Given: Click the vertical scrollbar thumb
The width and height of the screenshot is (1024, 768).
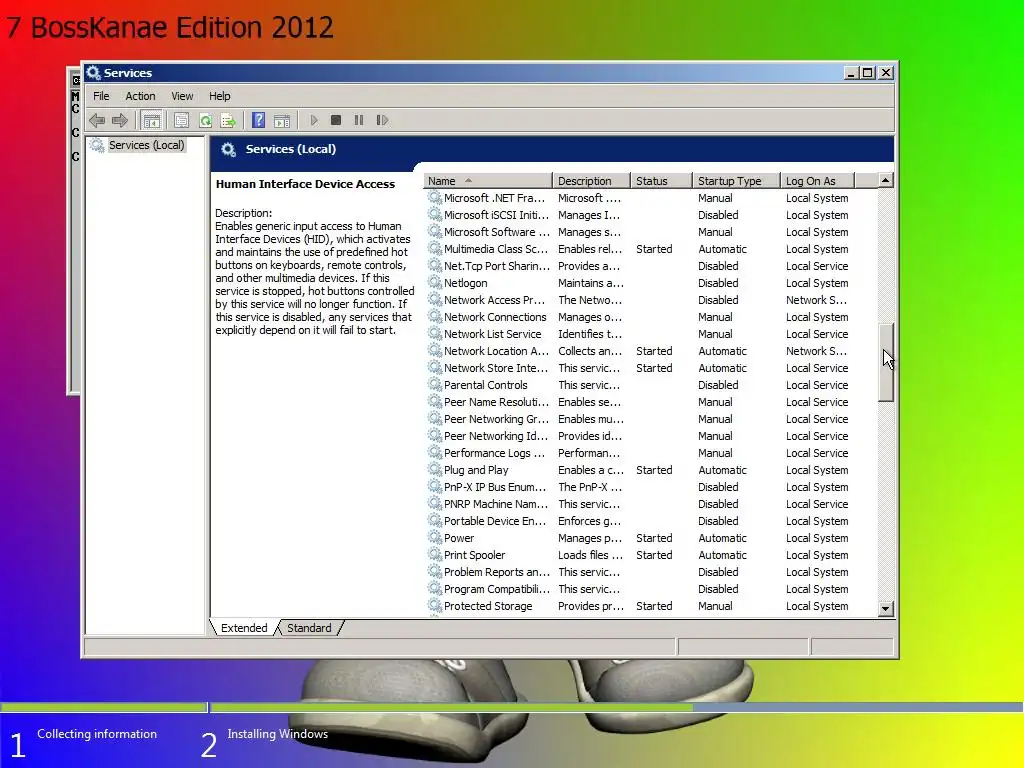Looking at the screenshot, I should coord(886,362).
